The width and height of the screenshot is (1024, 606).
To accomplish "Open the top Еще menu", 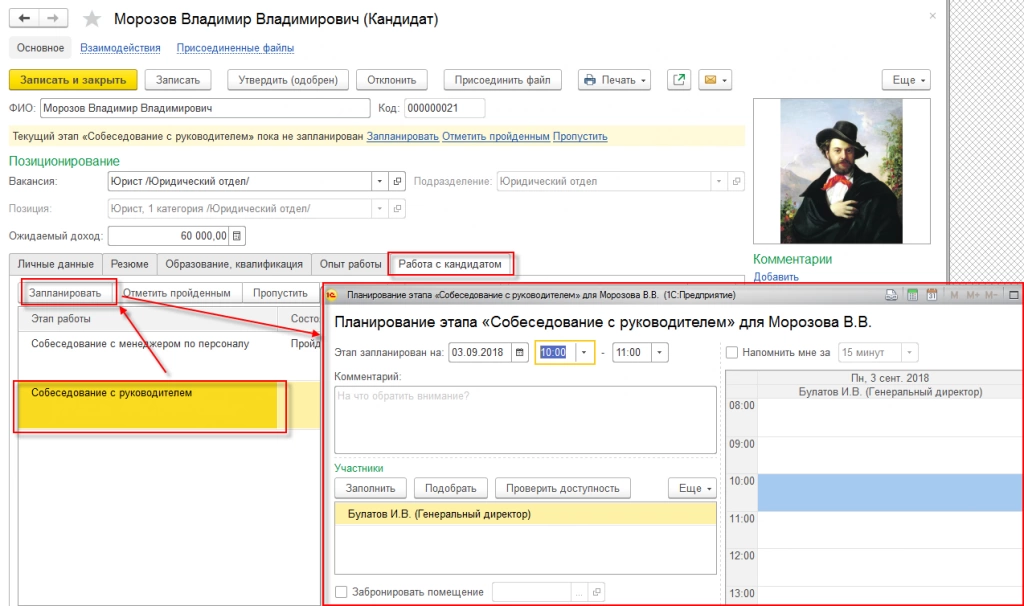I will (x=906, y=80).
